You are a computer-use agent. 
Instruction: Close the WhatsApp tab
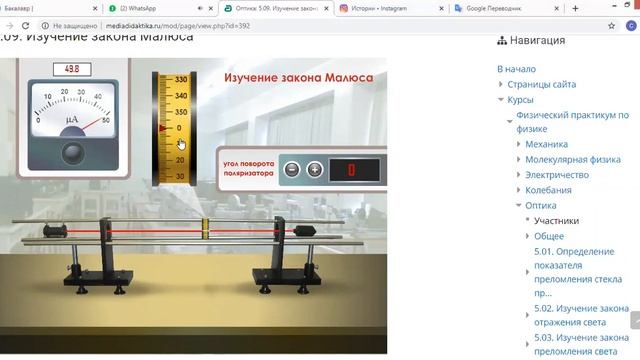(211, 8)
